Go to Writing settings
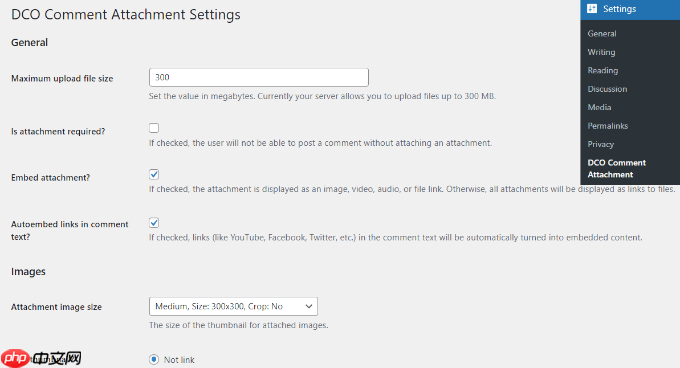The image size is (680, 368). tap(601, 52)
